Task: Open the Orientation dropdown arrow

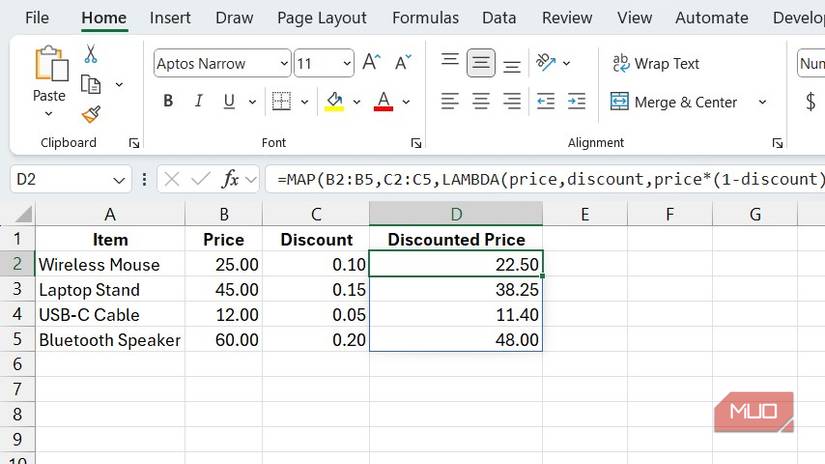Action: click(x=567, y=64)
